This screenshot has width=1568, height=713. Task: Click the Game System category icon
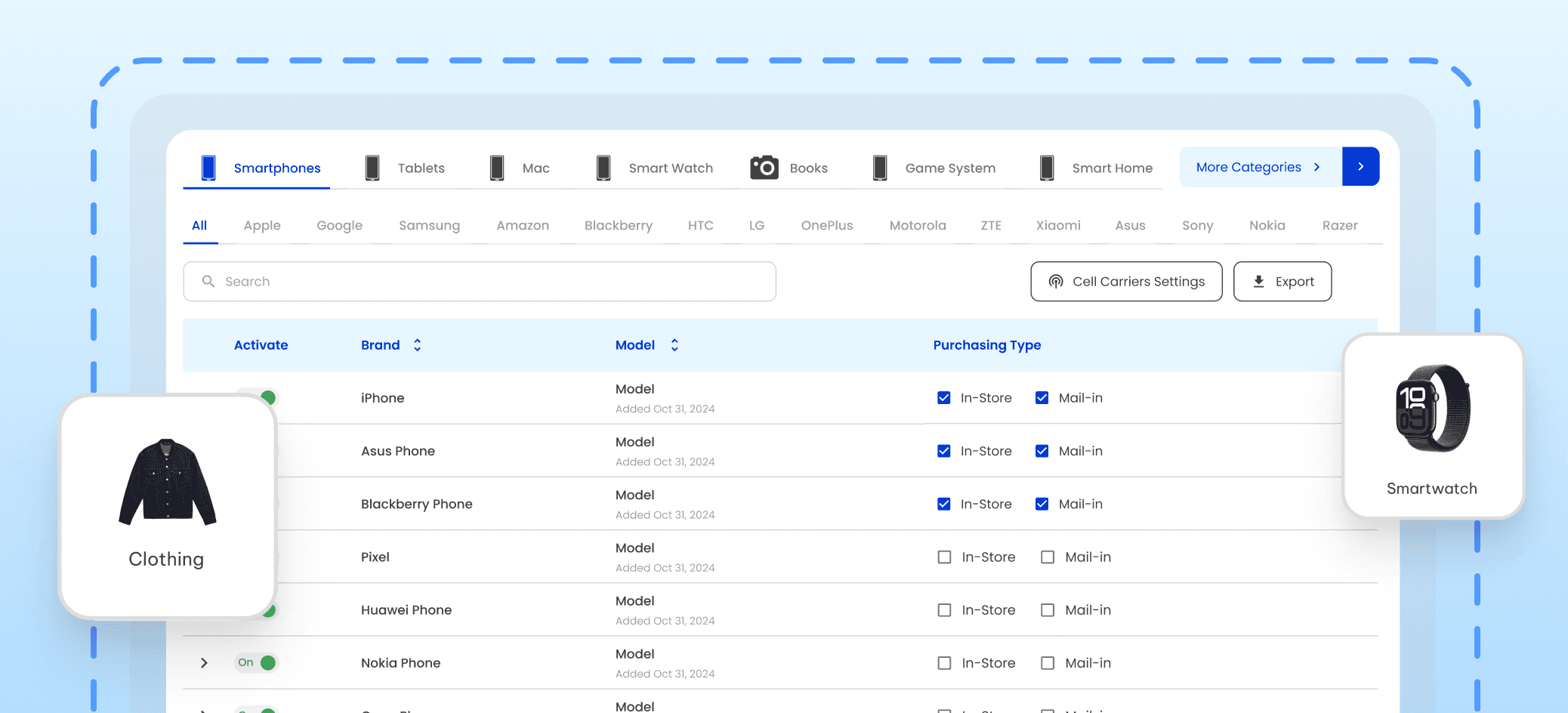click(x=880, y=168)
